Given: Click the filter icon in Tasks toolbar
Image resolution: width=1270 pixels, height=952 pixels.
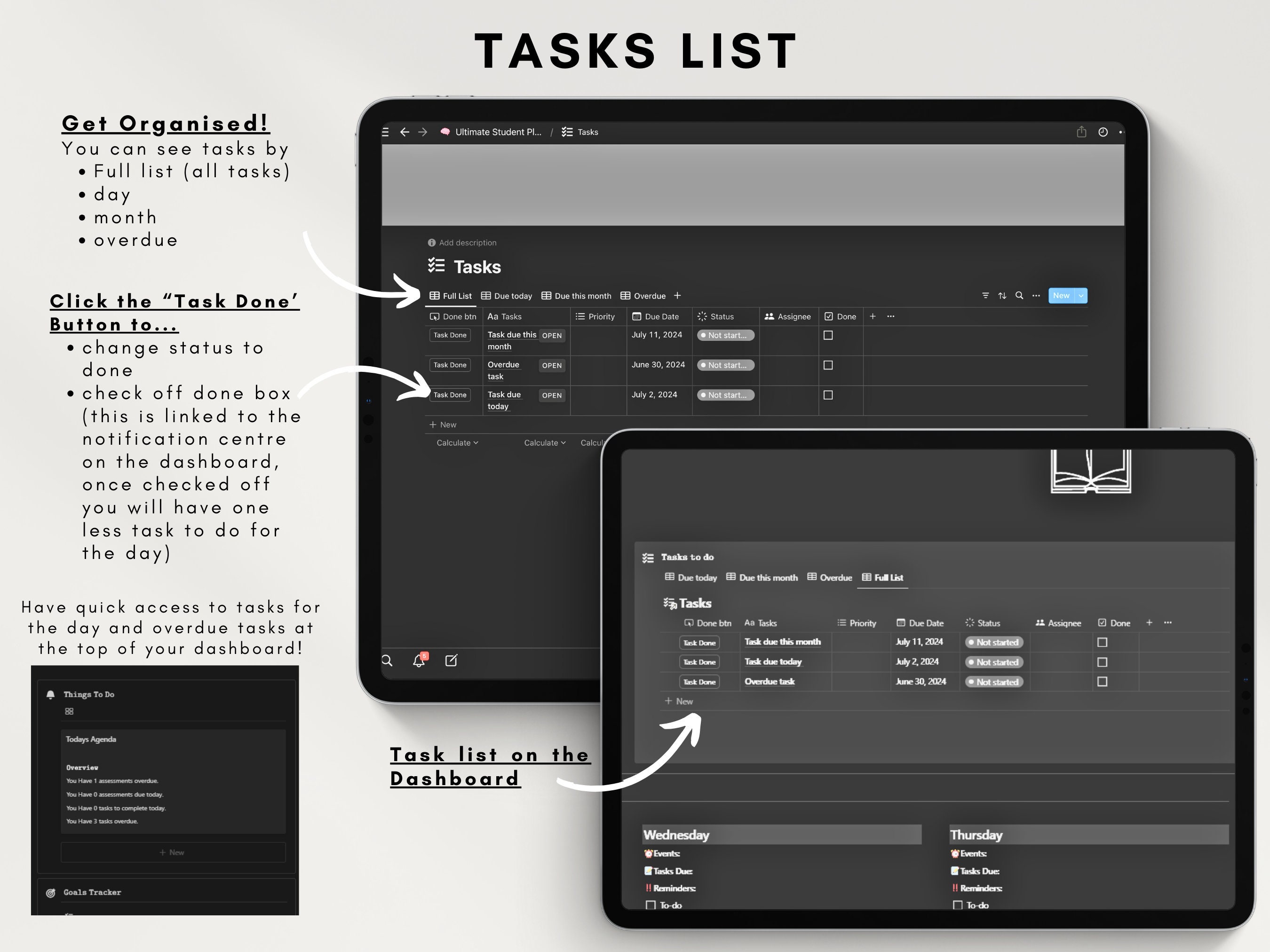Looking at the screenshot, I should [x=985, y=296].
